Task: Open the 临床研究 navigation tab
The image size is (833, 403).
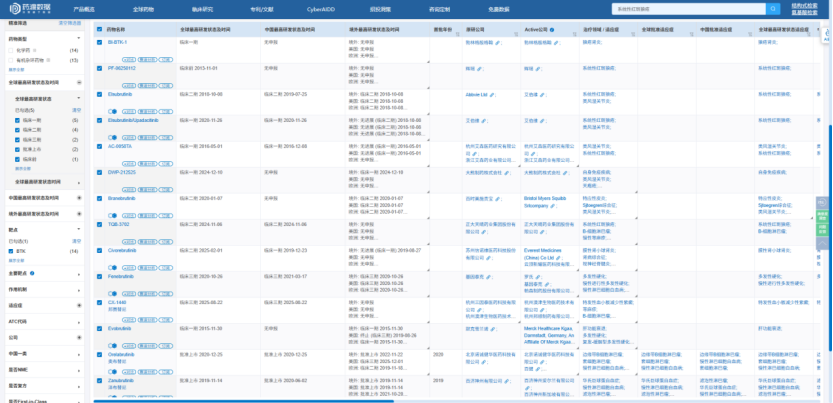Action: coord(204,8)
